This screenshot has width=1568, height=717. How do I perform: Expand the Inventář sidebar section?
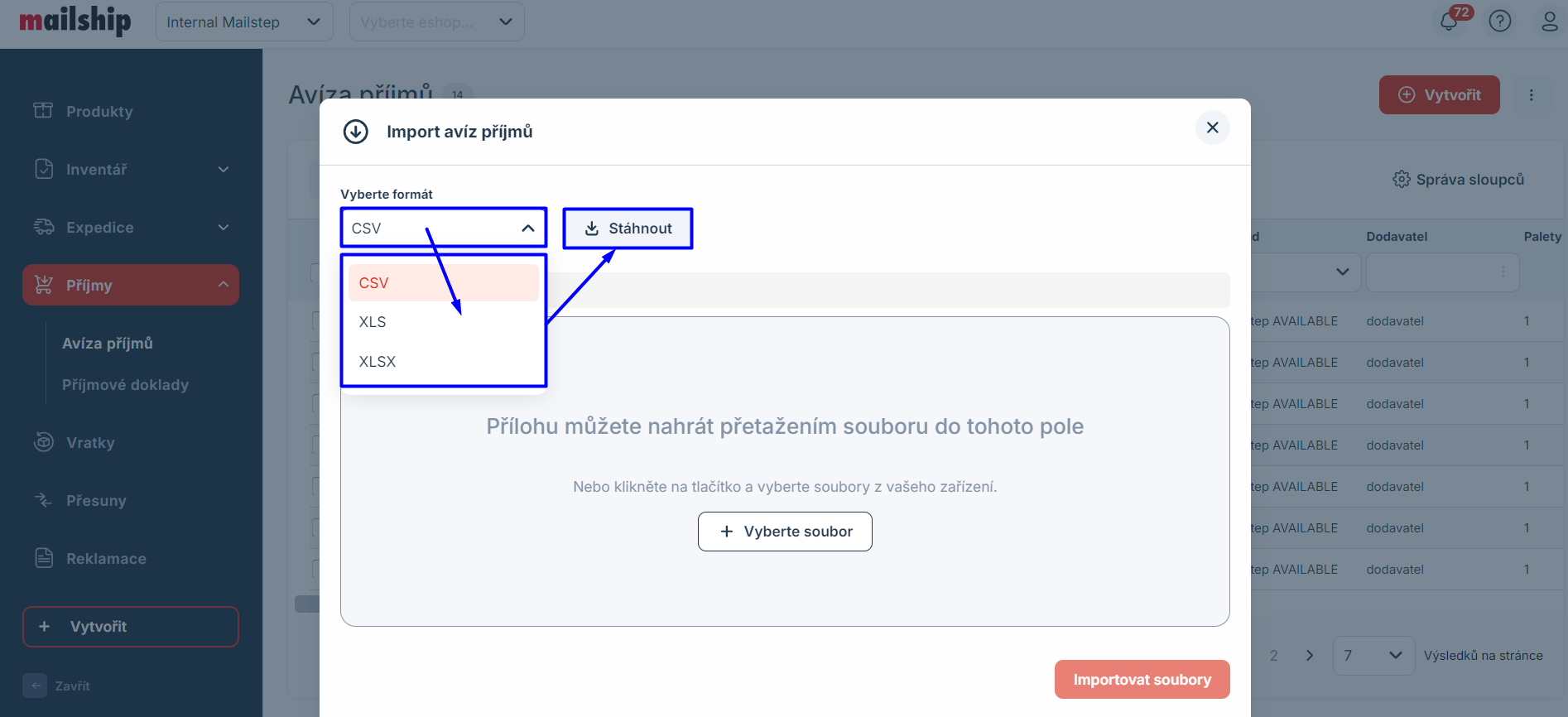223,170
